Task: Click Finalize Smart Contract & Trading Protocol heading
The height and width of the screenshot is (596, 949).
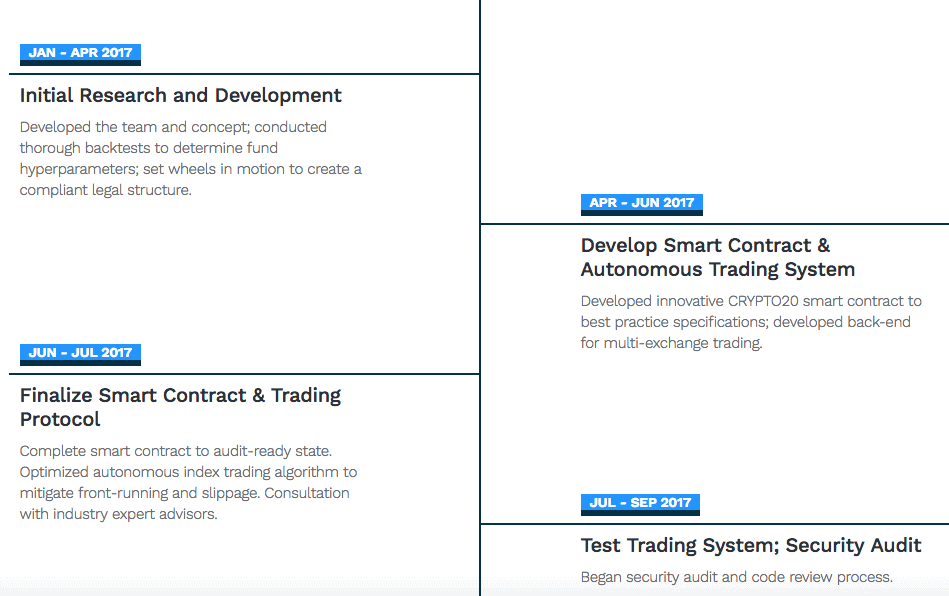Action: click(x=180, y=407)
